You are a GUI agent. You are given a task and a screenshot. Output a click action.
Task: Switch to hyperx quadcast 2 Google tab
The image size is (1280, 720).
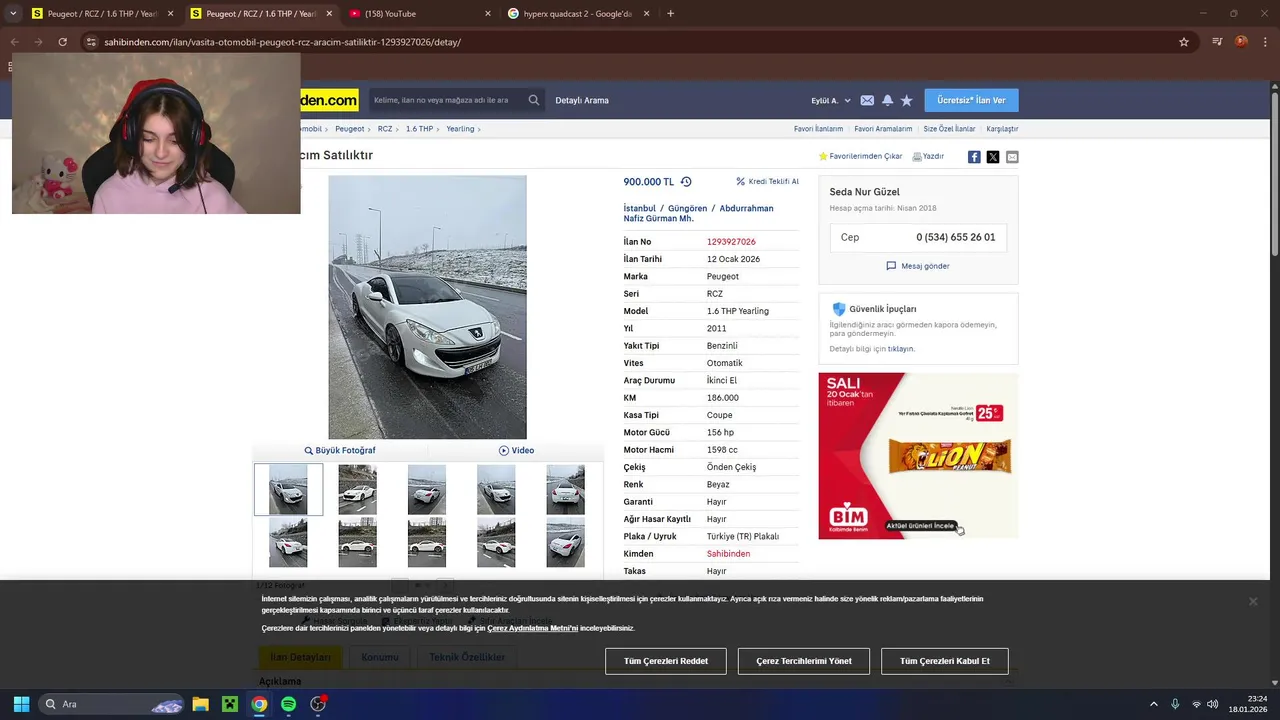(x=580, y=14)
